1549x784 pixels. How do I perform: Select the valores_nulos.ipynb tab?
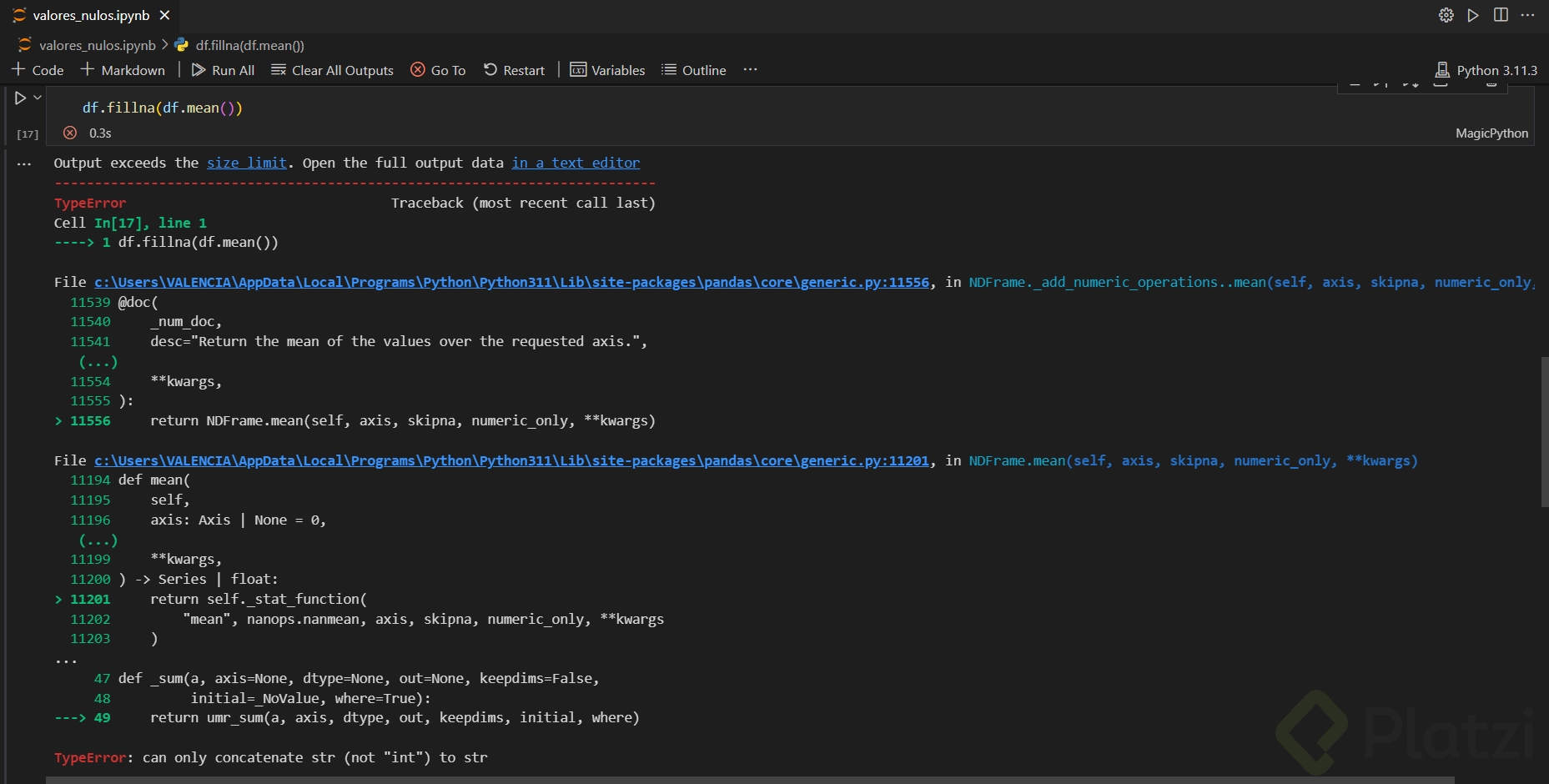pos(91,15)
